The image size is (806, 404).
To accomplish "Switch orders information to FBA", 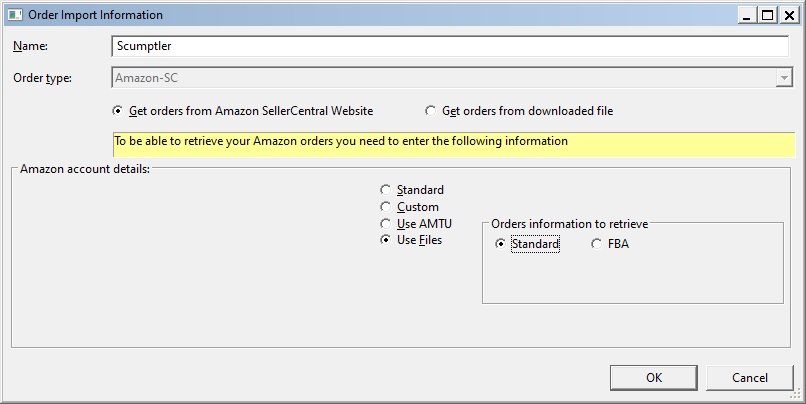I will pos(610,244).
